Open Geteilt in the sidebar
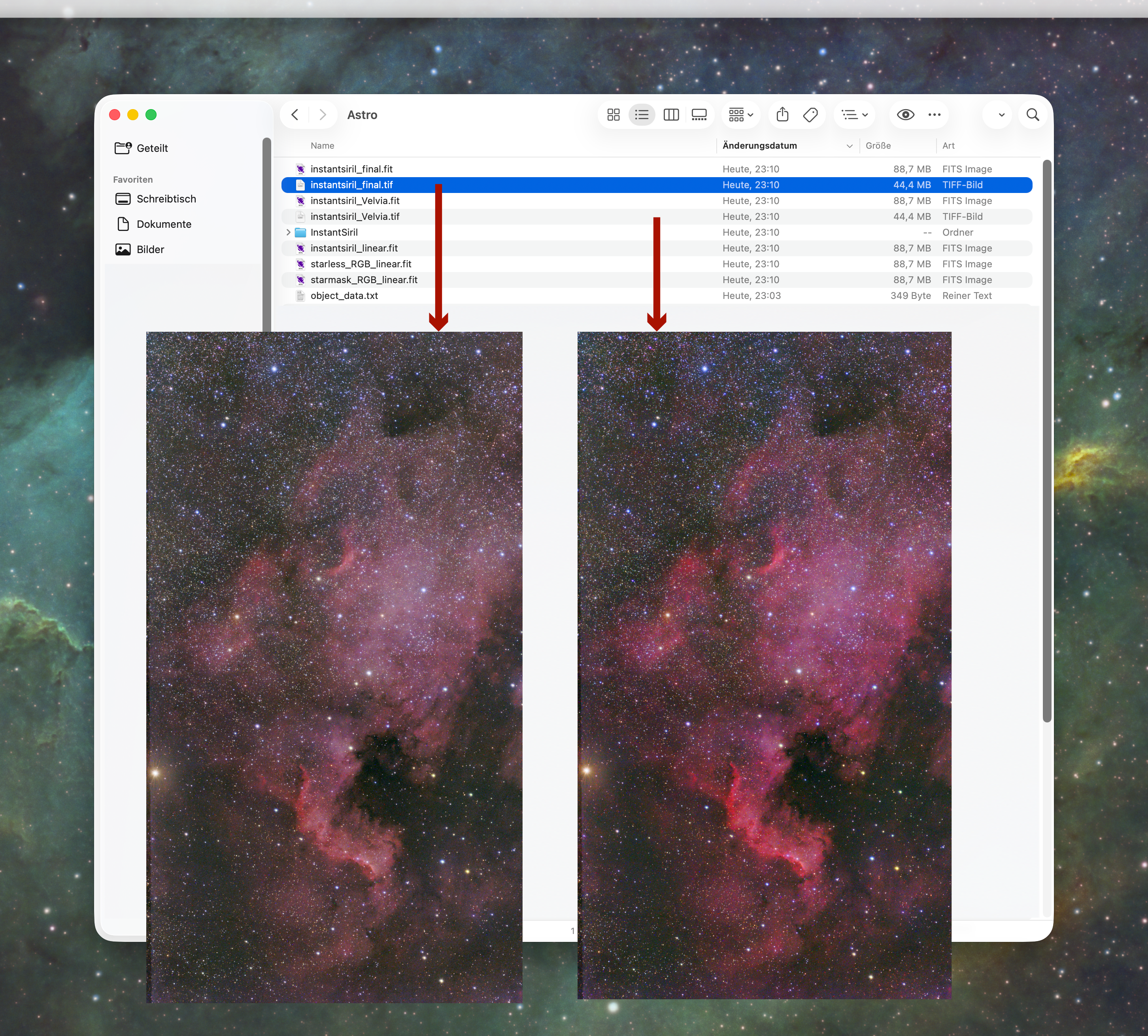The width and height of the screenshot is (1148, 1036). coord(141,148)
